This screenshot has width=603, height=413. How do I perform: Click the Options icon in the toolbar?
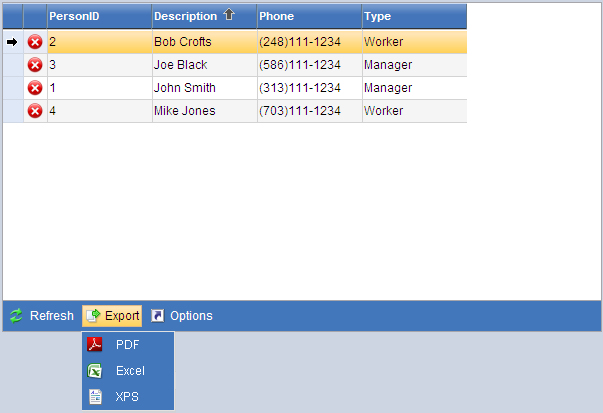click(x=157, y=316)
